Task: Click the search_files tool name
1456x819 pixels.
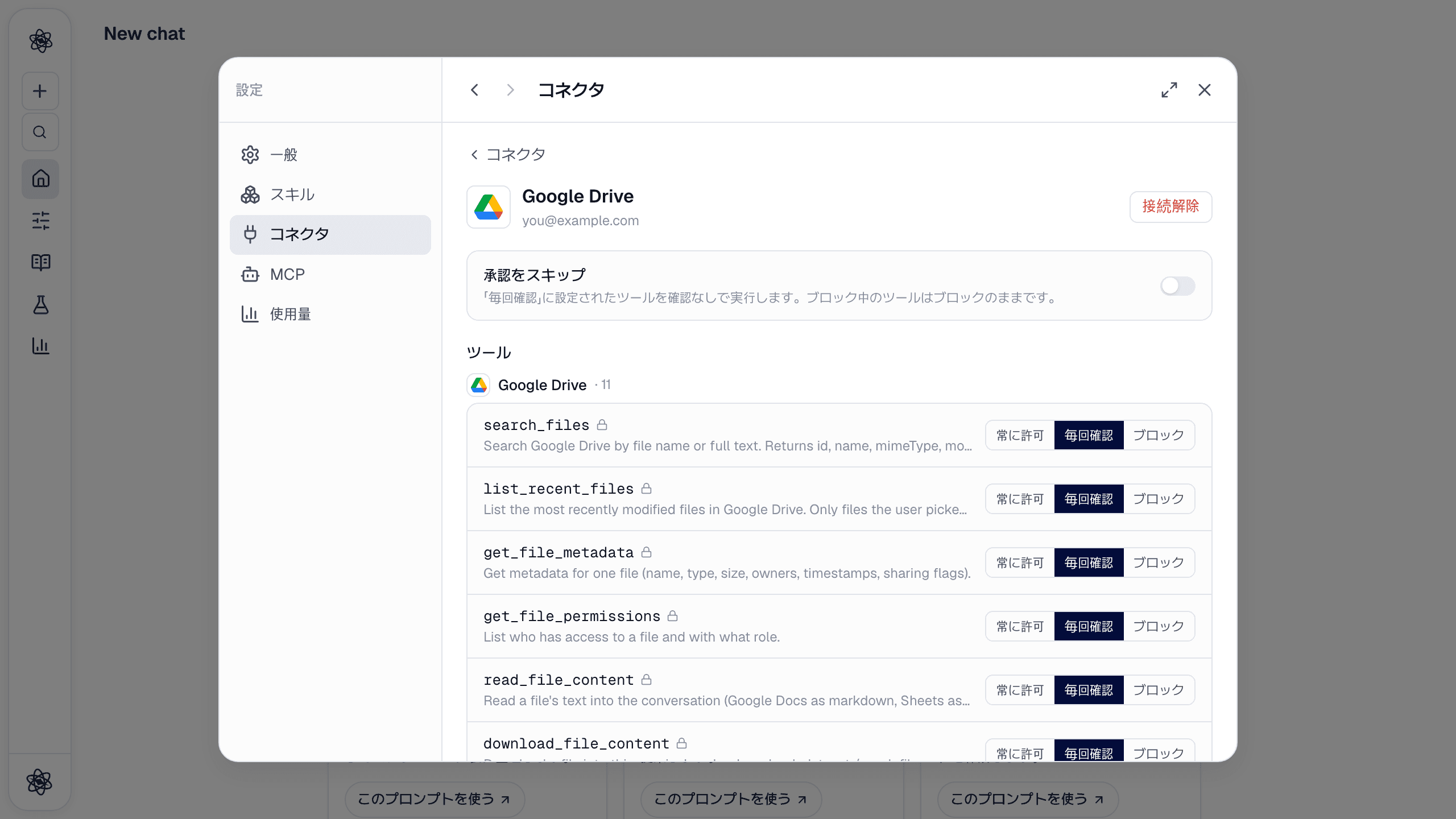Action: click(536, 425)
